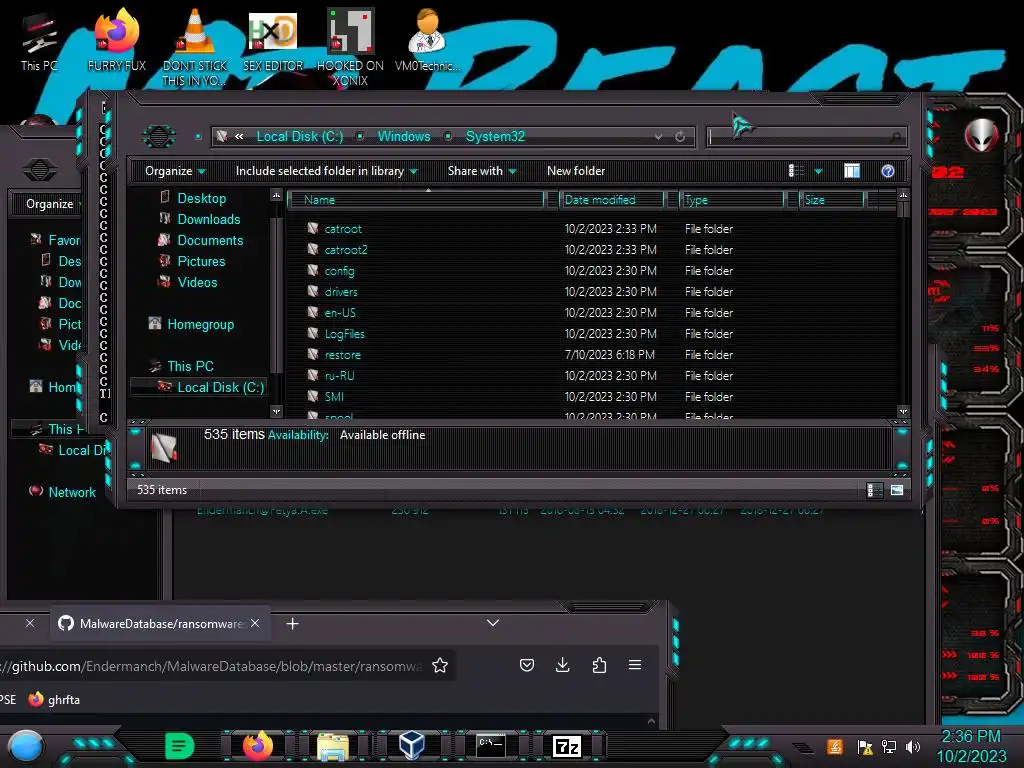Image resolution: width=1024 pixels, height=768 pixels.
Task: Navigate to Windows breadcrumb in address bar
Action: pos(404,136)
